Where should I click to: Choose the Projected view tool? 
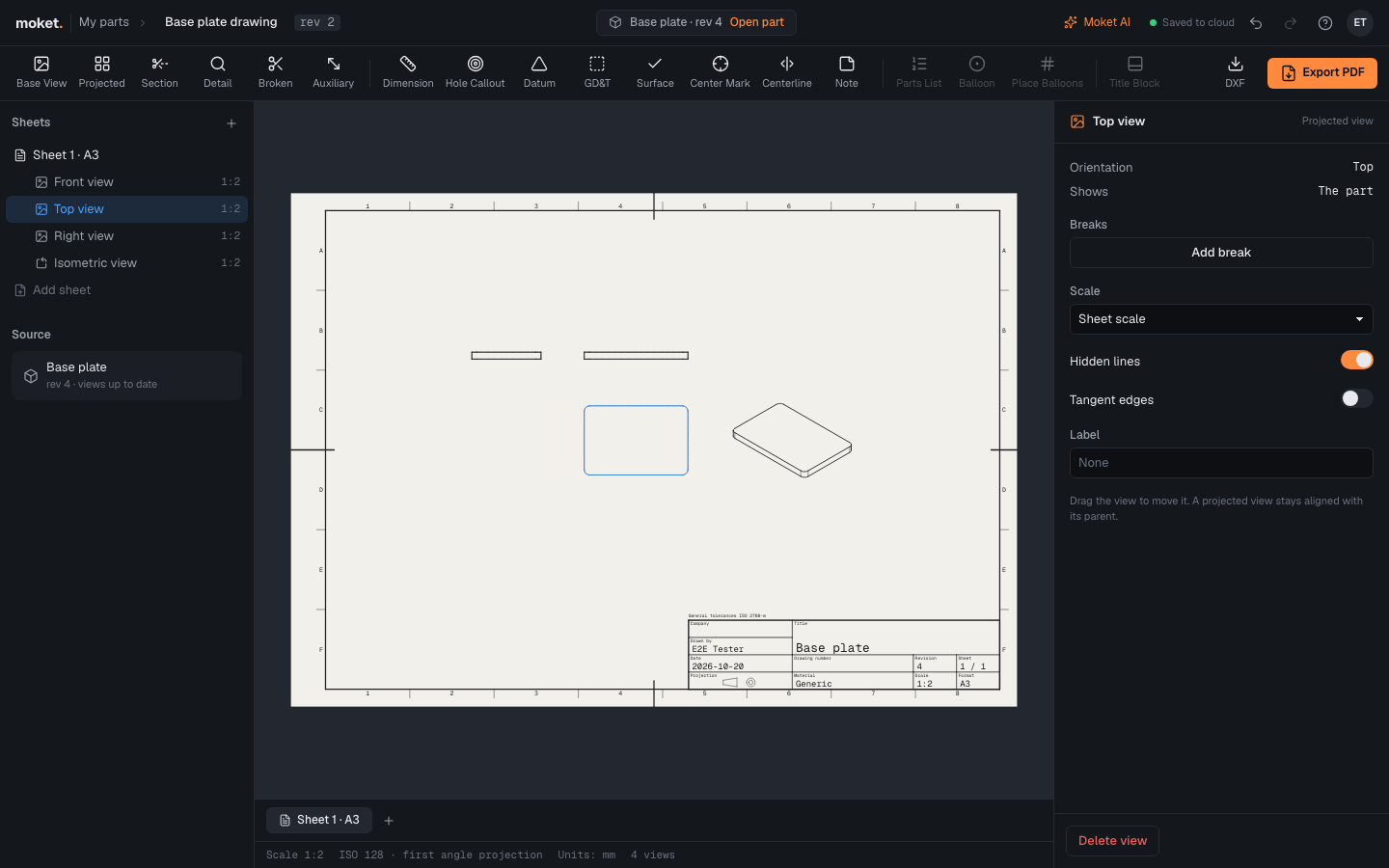[101, 72]
